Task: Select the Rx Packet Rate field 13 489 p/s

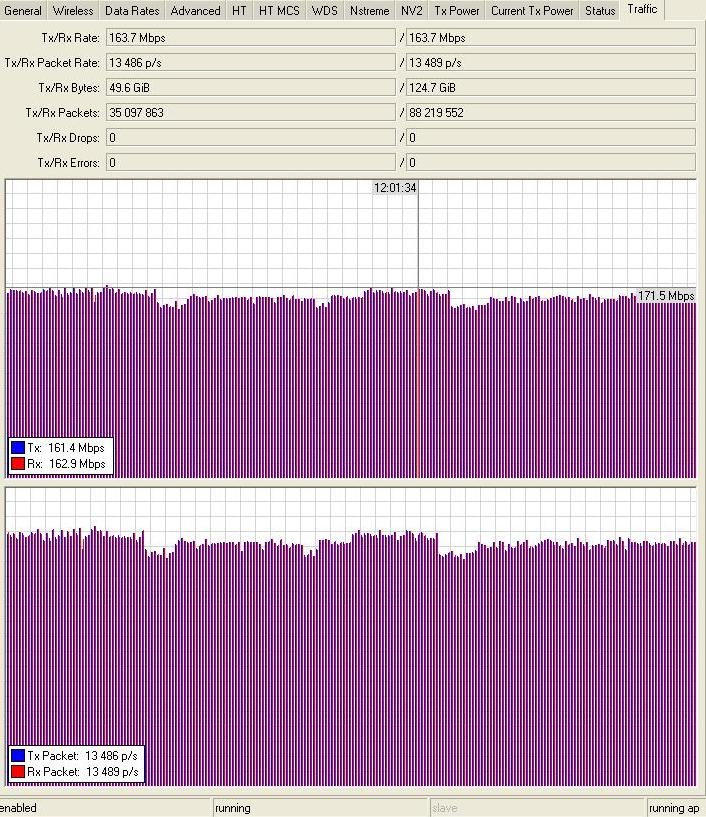Action: tap(551, 63)
